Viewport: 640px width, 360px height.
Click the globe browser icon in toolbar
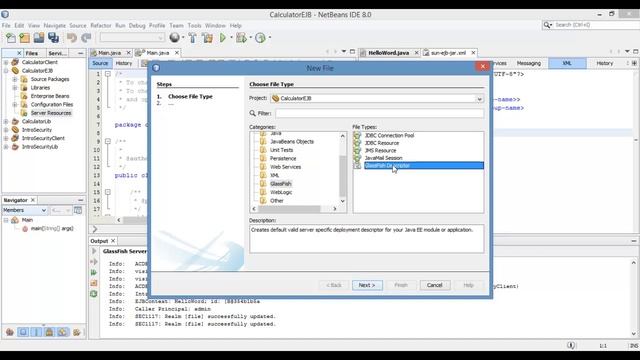click(x=174, y=38)
